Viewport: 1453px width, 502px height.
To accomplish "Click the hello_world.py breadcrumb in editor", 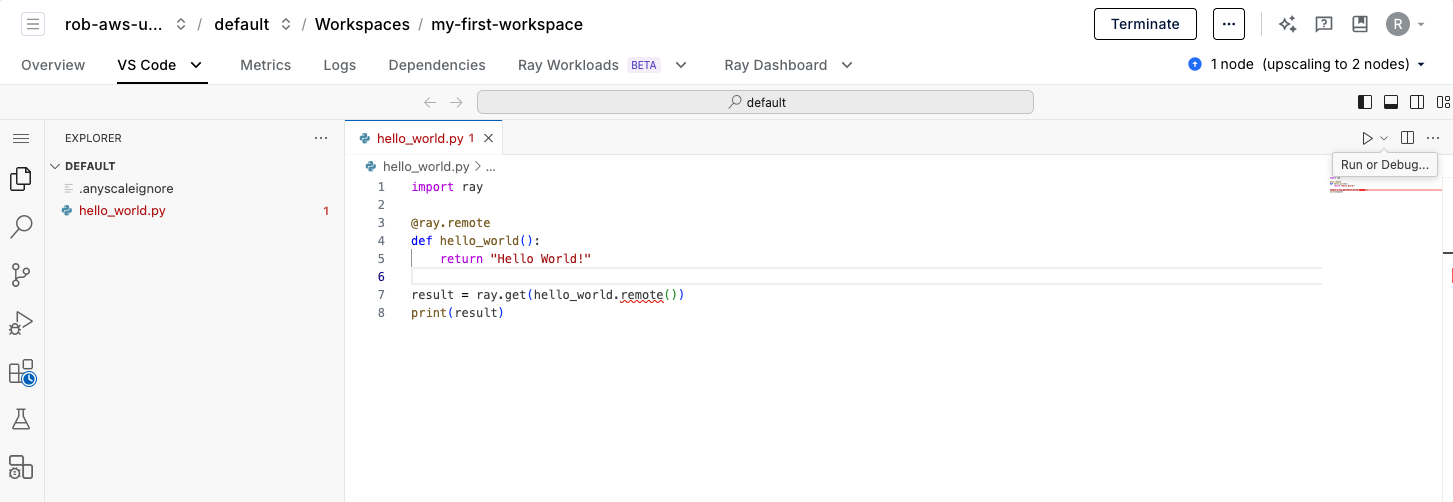I will click(426, 167).
